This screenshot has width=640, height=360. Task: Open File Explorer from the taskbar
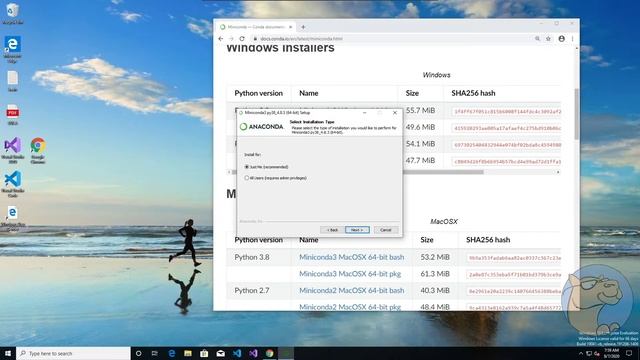[x=188, y=353]
